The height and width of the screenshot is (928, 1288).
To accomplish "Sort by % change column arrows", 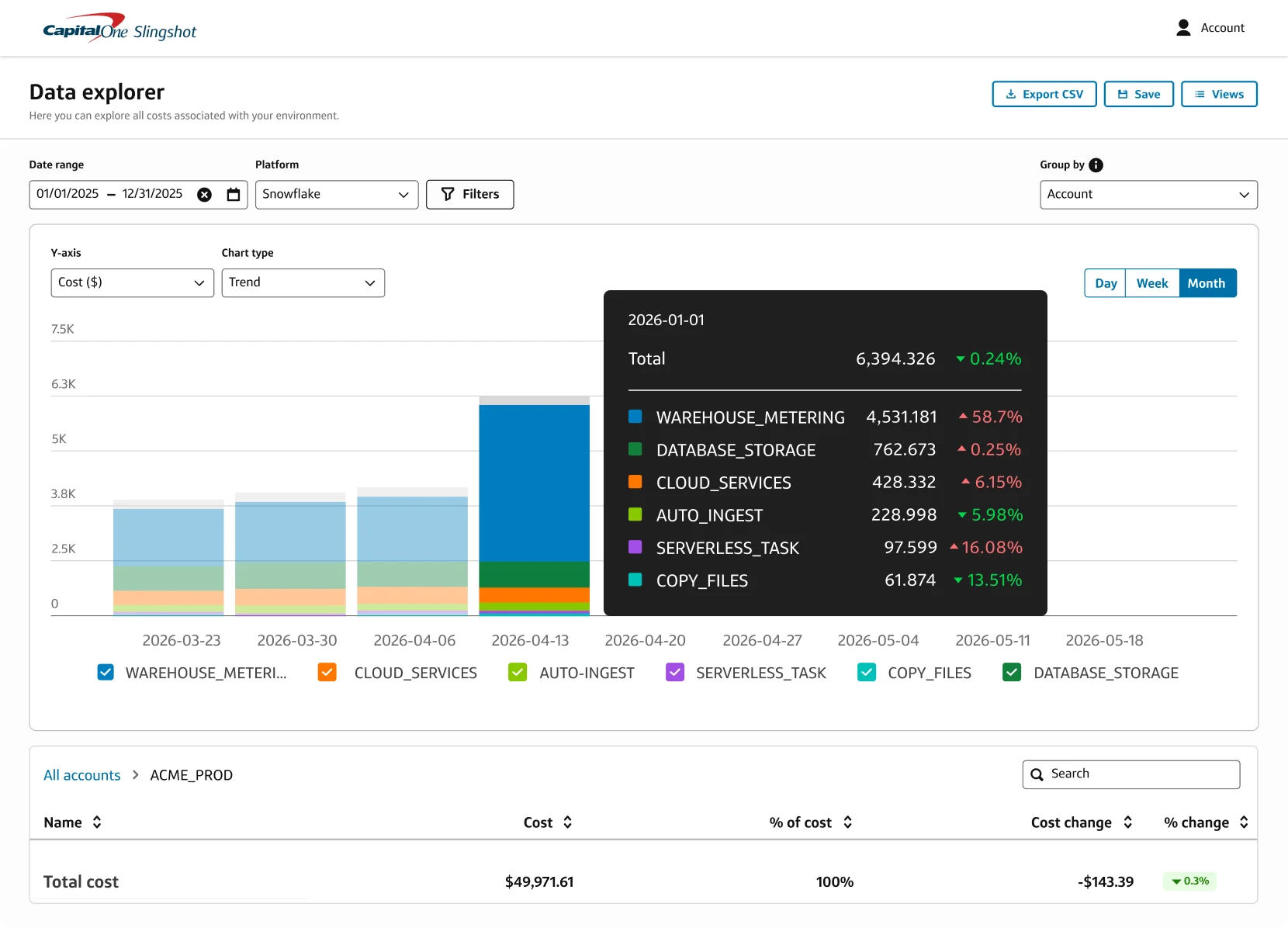I will click(1244, 822).
